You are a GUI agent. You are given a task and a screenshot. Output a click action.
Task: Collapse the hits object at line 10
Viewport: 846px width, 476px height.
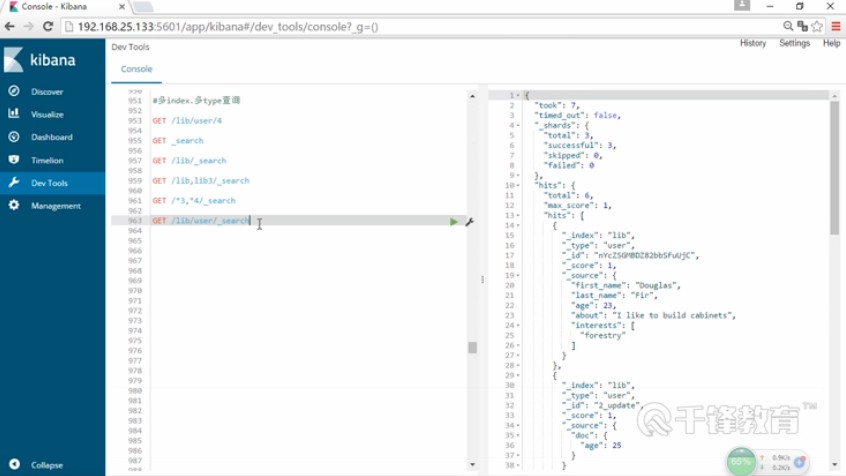pos(518,185)
